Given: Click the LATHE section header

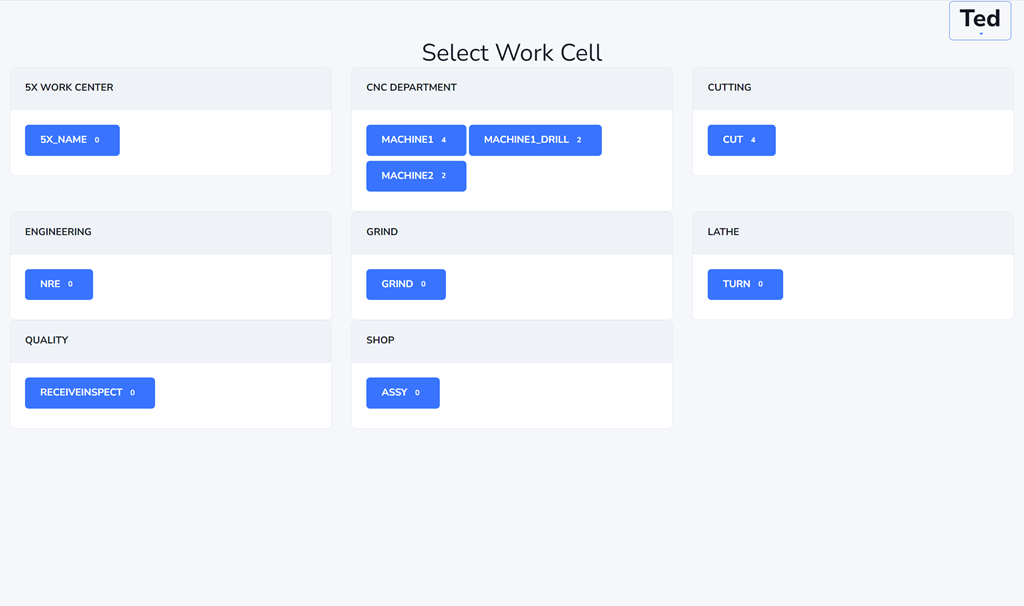Looking at the screenshot, I should click(x=723, y=232).
